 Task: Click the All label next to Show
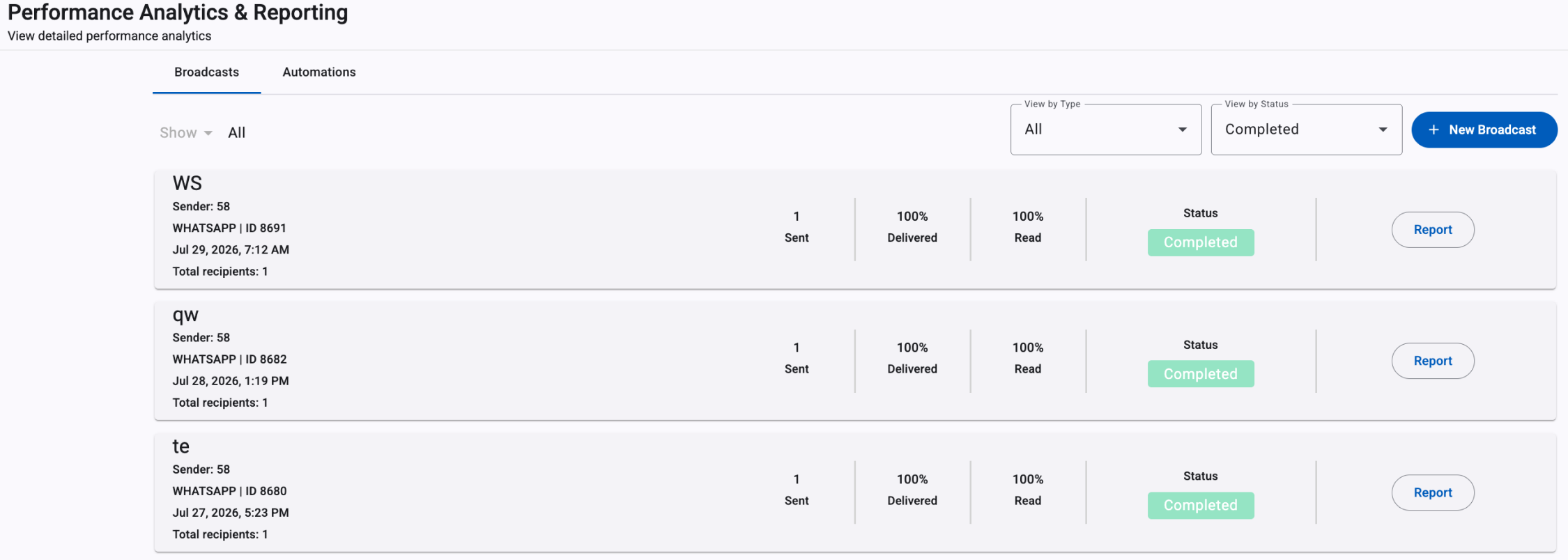237,132
